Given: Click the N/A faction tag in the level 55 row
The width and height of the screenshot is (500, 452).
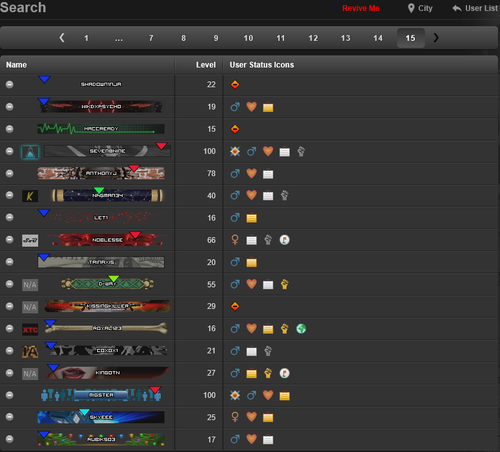Looking at the screenshot, I should (30, 285).
